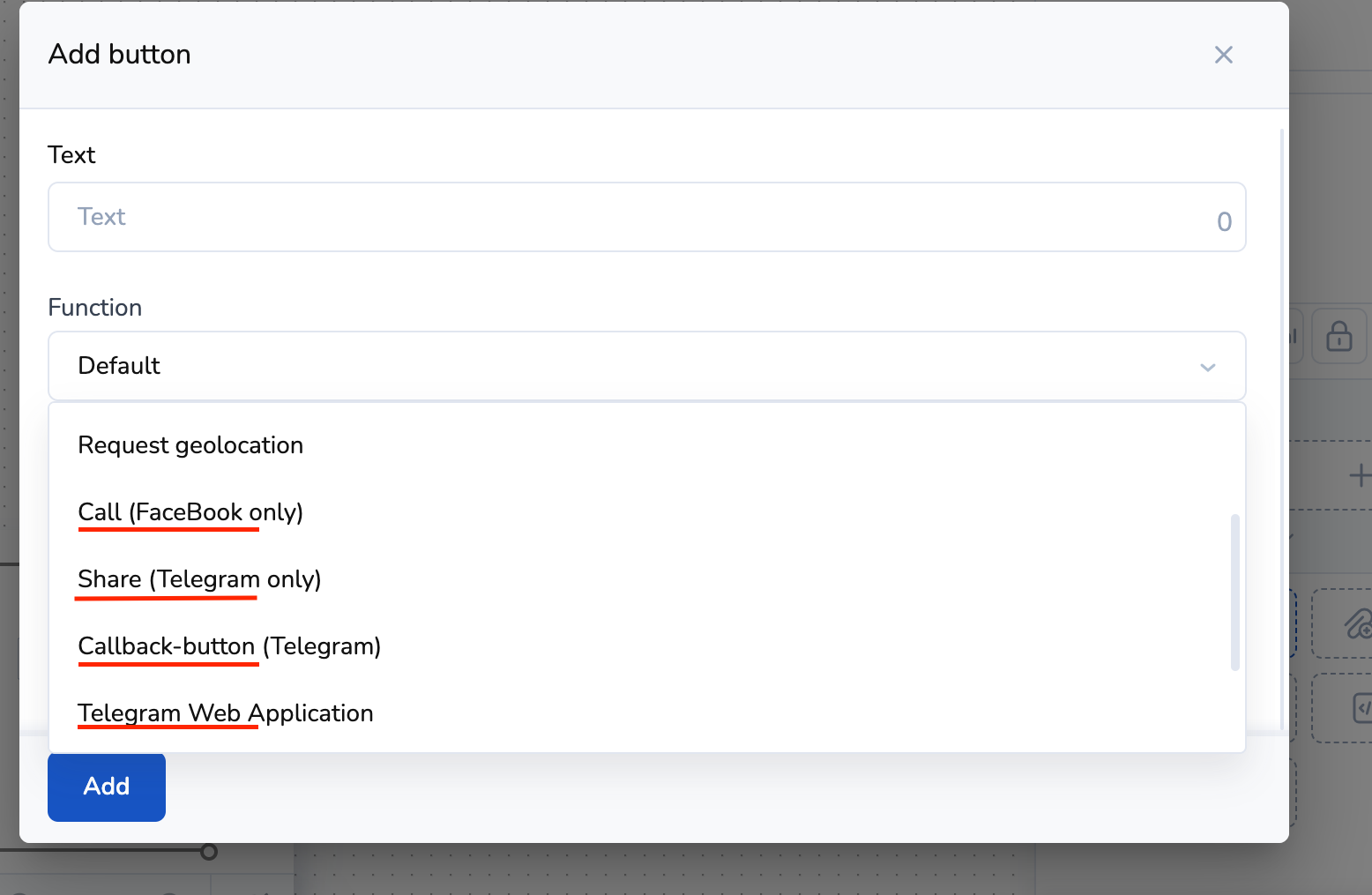Click the character counter in Text field
This screenshot has width=1372, height=895.
coord(1224,221)
